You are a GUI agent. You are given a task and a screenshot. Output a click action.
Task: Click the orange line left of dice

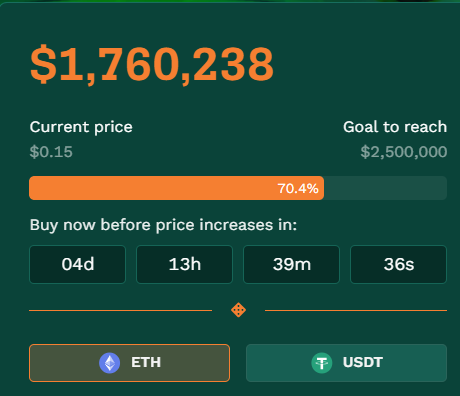120,310
